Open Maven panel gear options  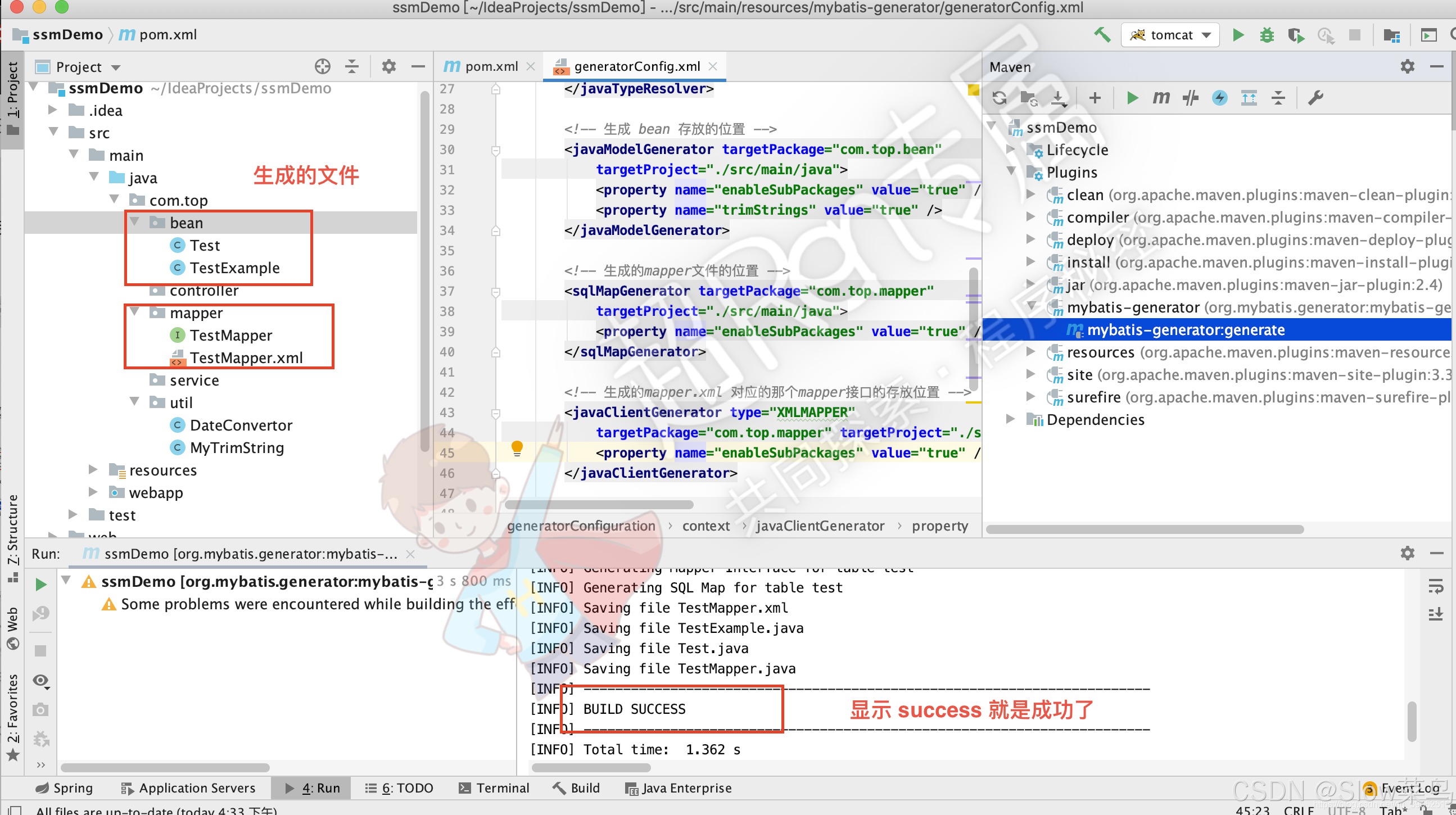coord(1408,67)
